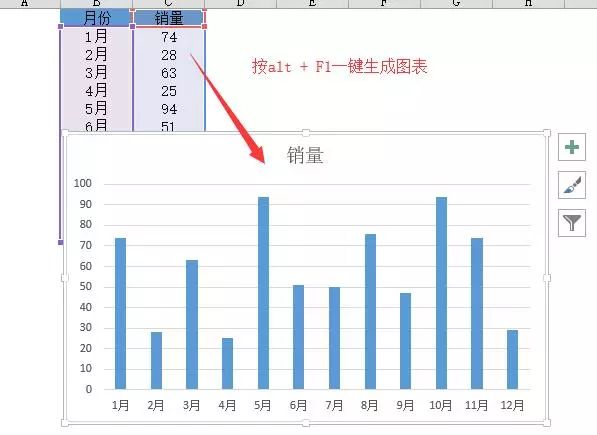Select cell containing 1月 in the table
The image size is (597, 435).
96,37
